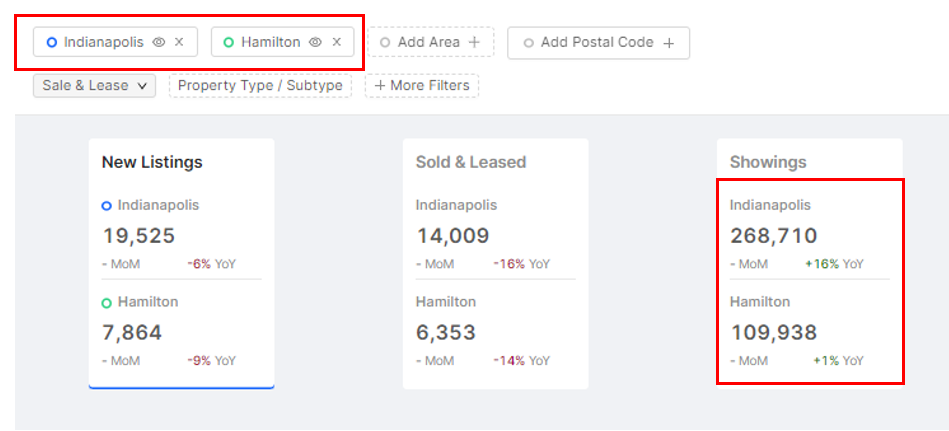Click green circle icon in Hamilton chip
This screenshot has width=949, height=431.
pyautogui.click(x=229, y=42)
